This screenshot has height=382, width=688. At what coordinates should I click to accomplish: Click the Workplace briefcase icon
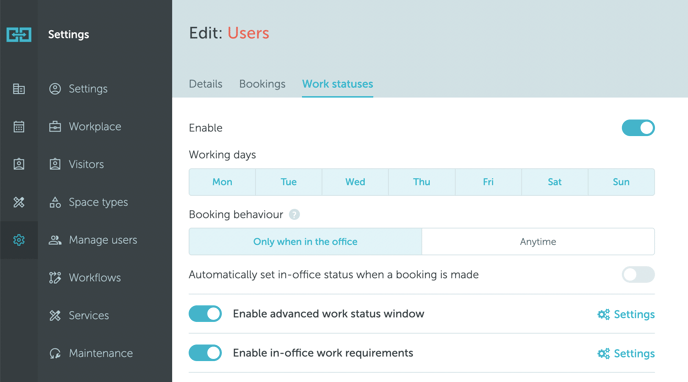point(55,127)
